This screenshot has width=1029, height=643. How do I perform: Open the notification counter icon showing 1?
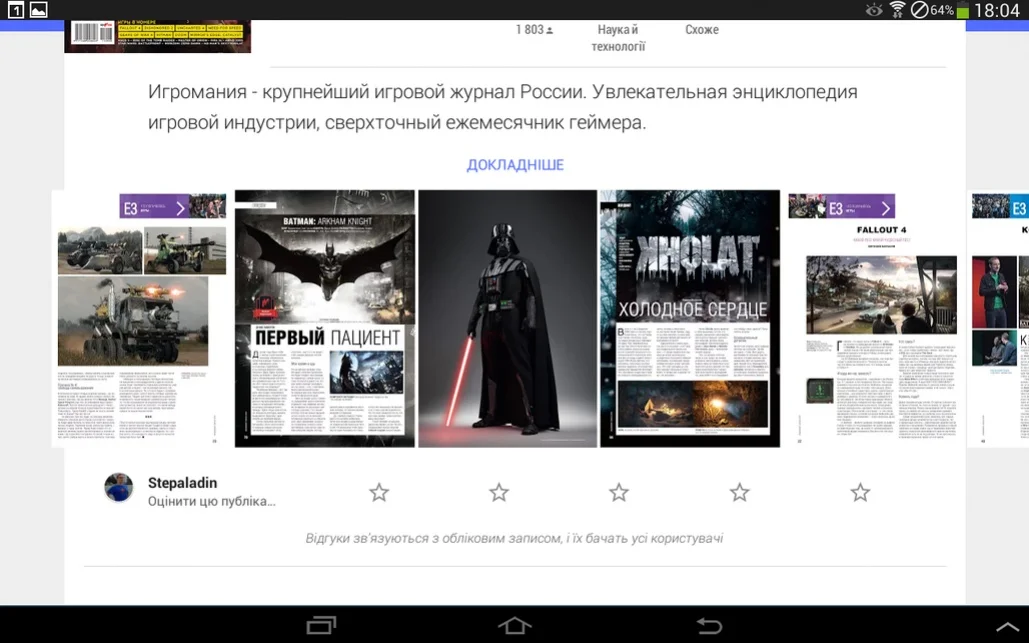click(x=16, y=10)
